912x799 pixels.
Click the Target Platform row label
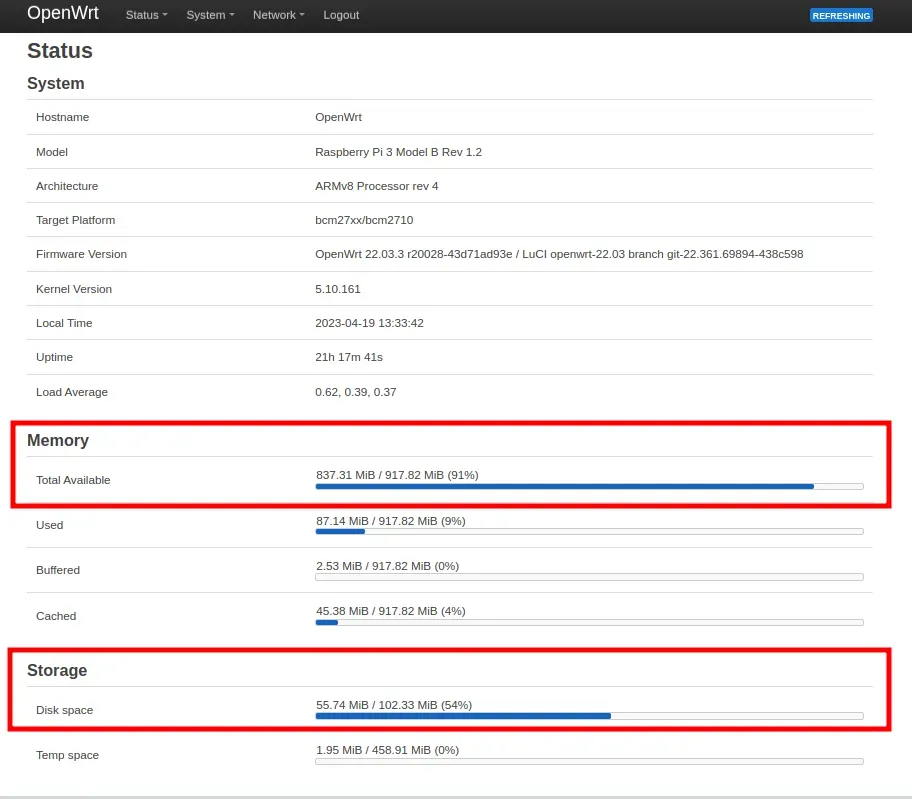pos(76,220)
